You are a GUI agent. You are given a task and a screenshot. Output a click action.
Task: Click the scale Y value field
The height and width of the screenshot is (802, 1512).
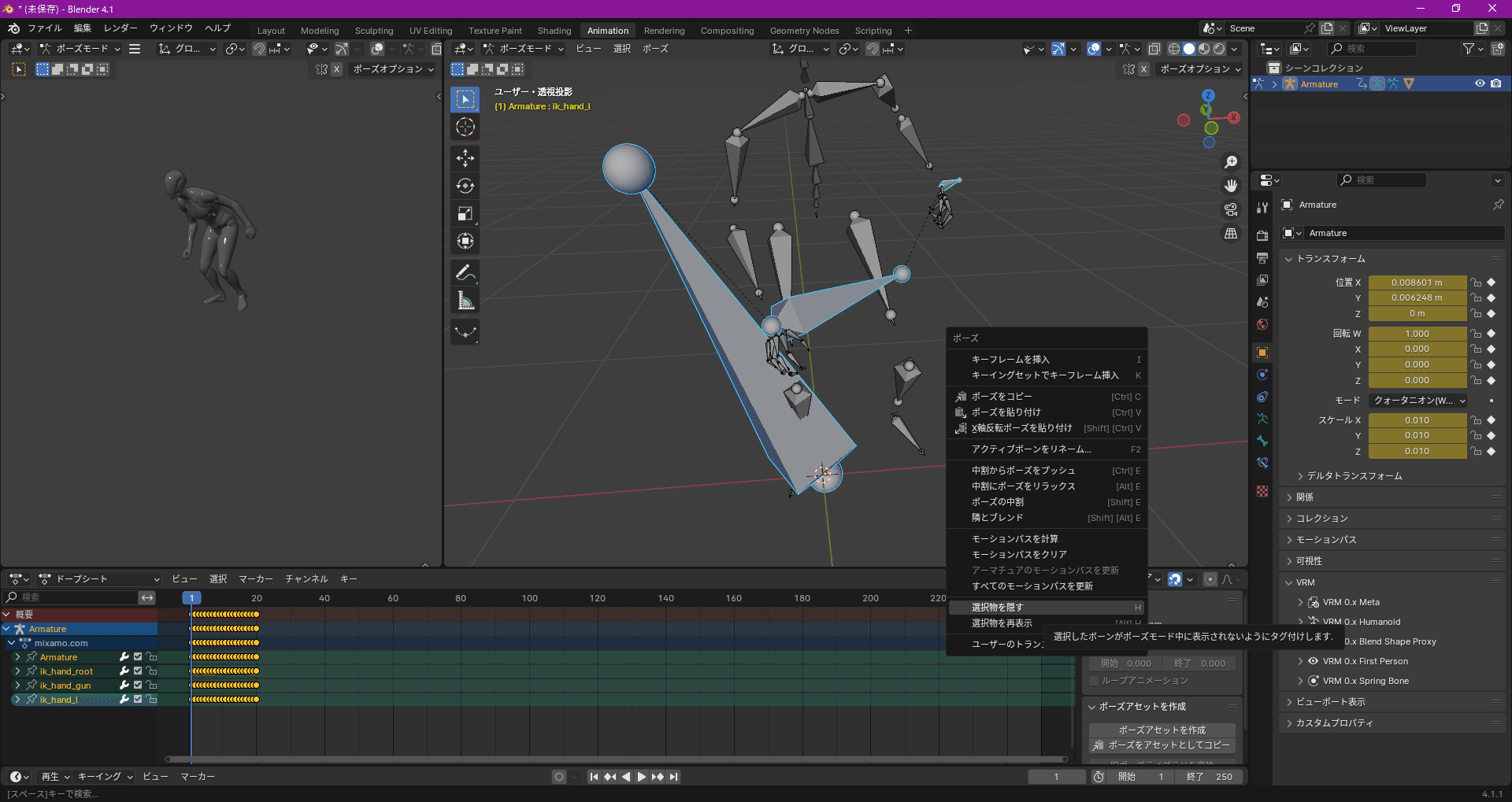point(1417,435)
